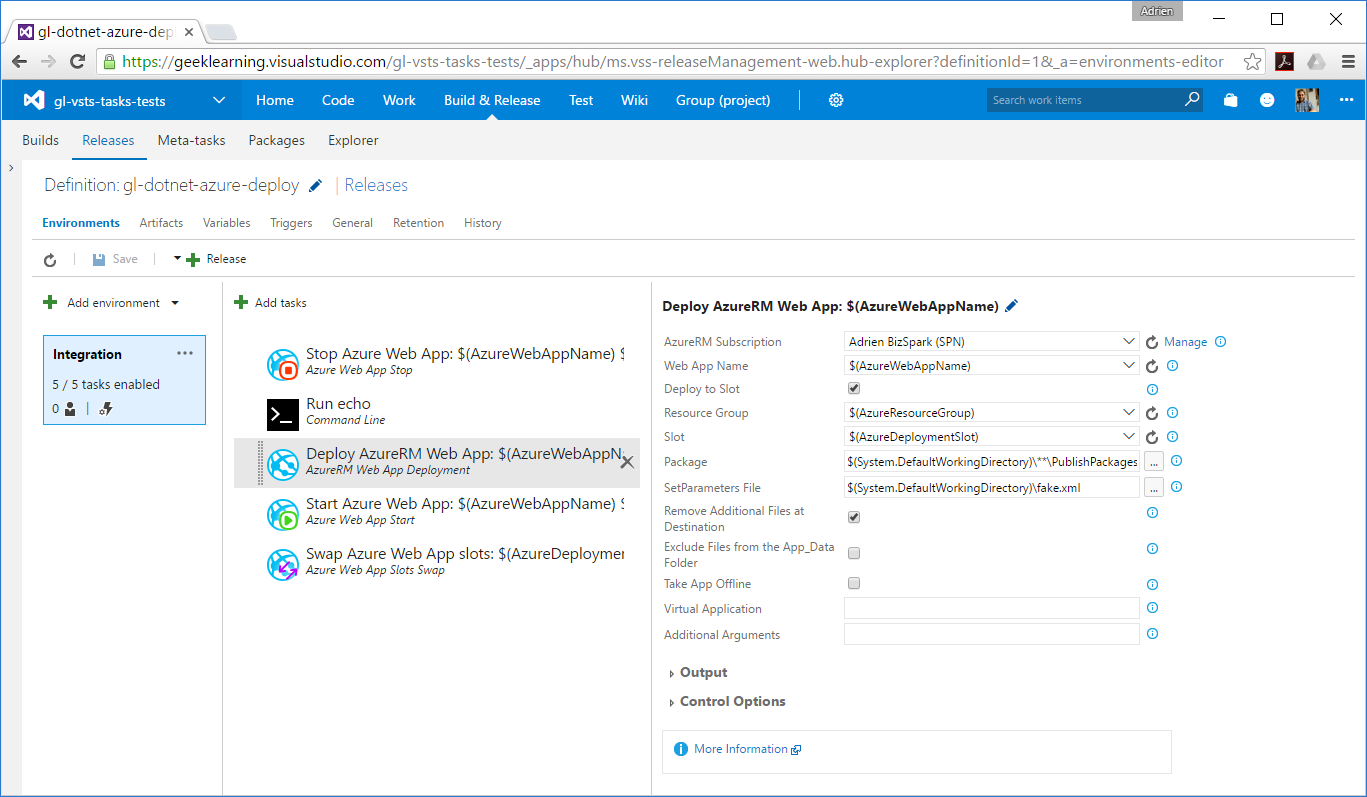The height and width of the screenshot is (797, 1367).
Task: Open the Web App Name dropdown
Action: tap(1129, 366)
